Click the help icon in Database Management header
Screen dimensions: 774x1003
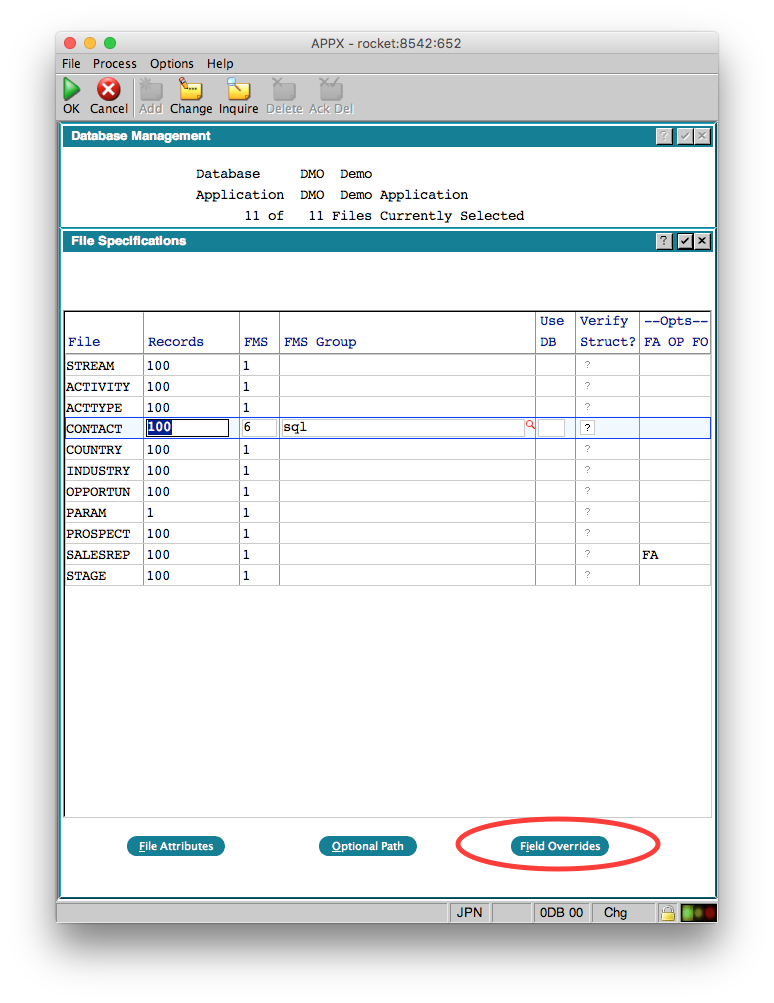tap(665, 136)
